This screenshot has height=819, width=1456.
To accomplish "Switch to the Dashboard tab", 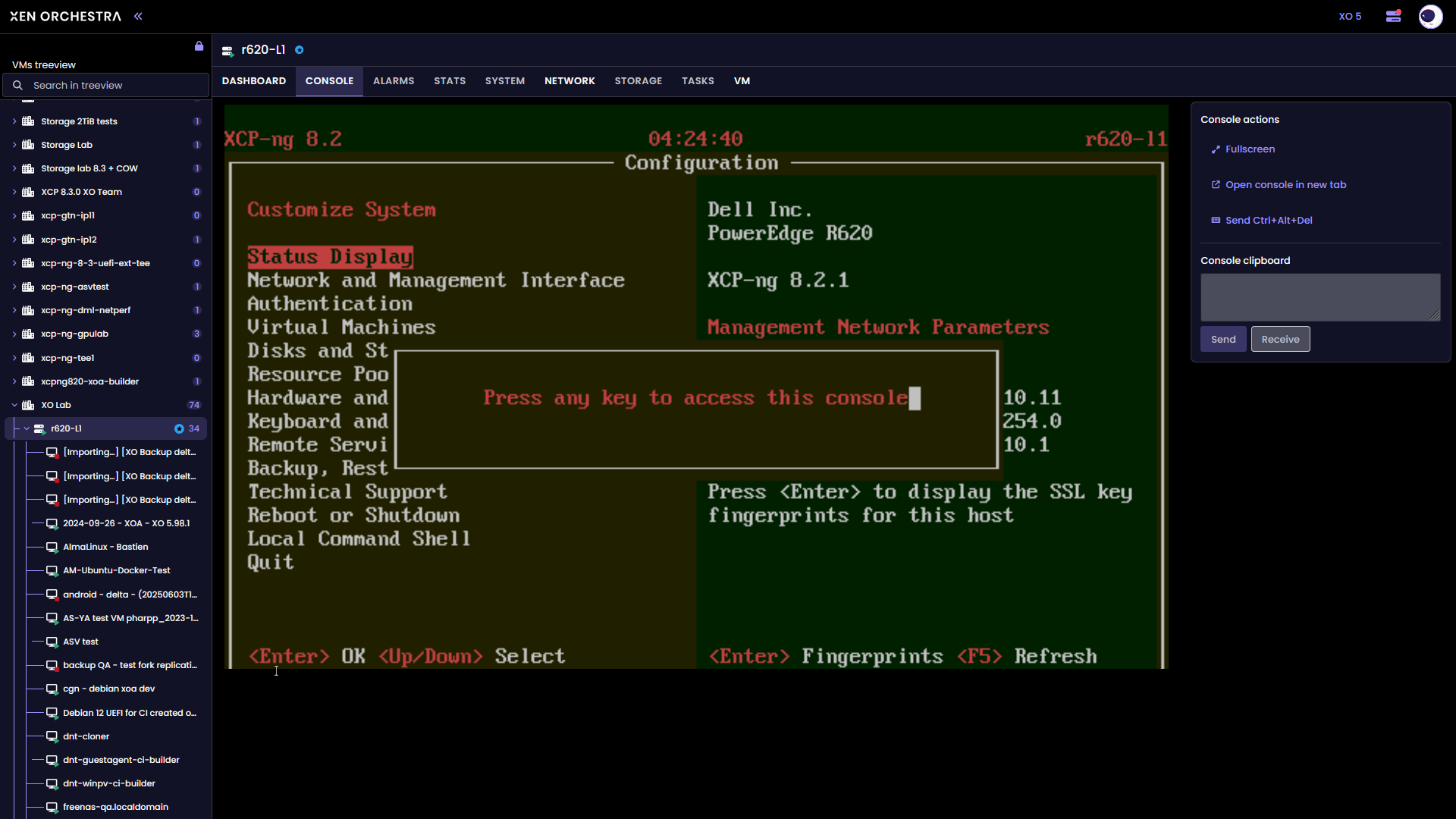I will (x=254, y=81).
